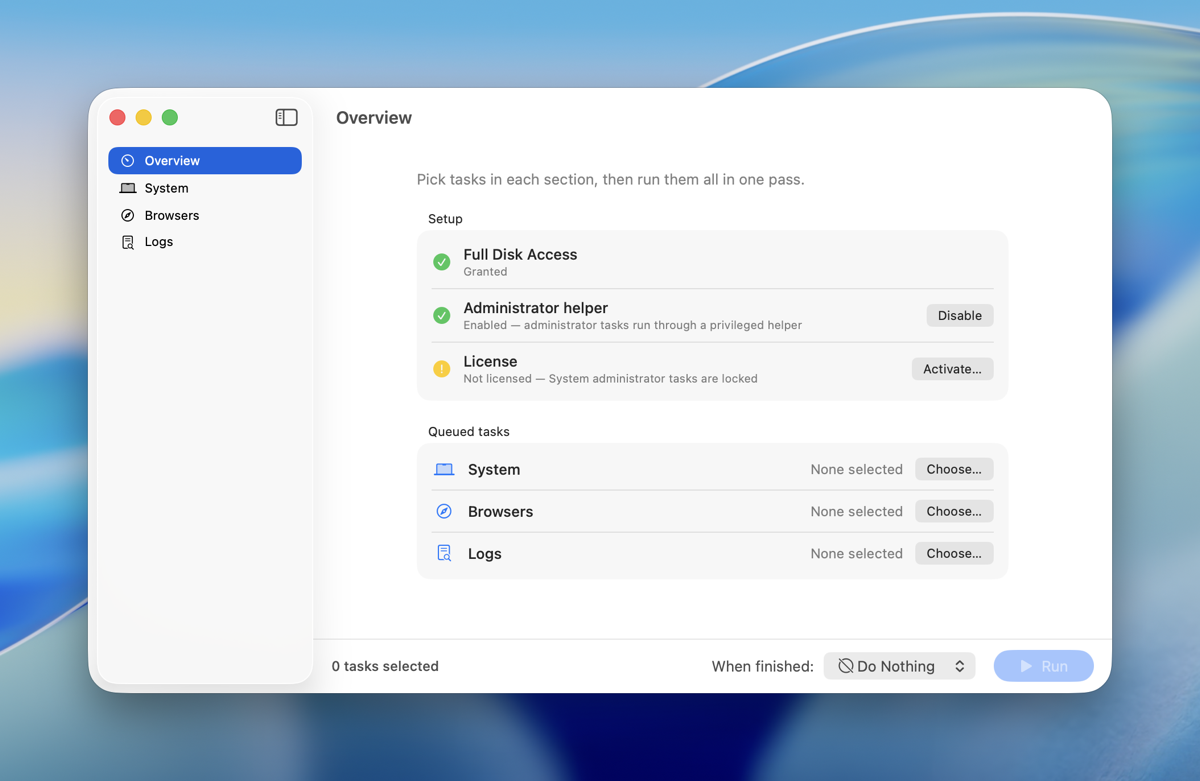
Task: Open the When finished Do Nothing dropdown
Action: (899, 666)
